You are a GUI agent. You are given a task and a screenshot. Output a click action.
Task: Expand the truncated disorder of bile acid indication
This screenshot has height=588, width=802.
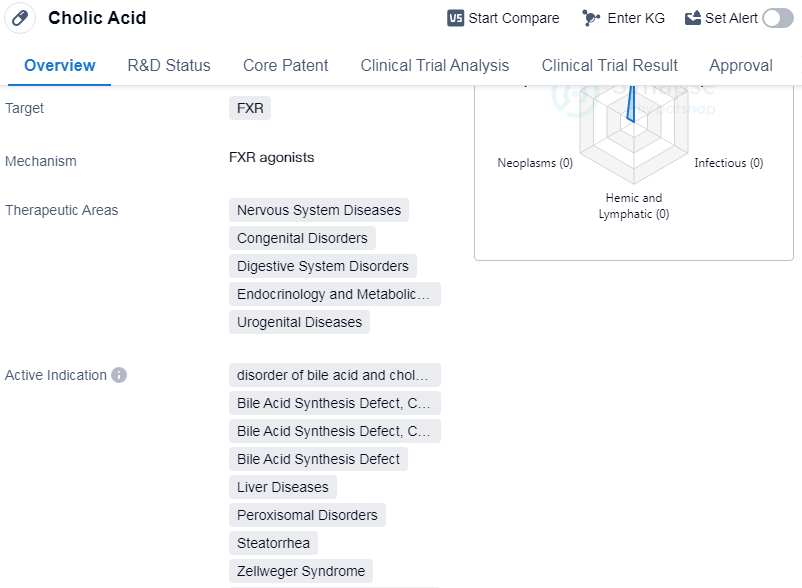334,375
